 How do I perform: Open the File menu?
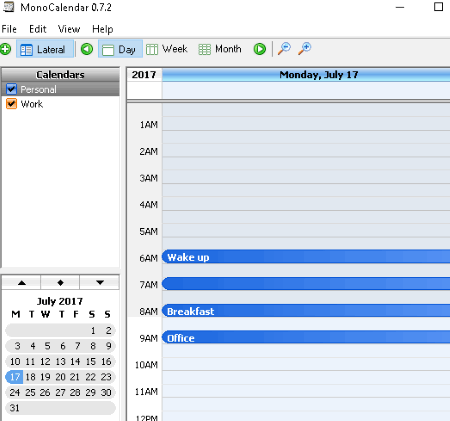(x=9, y=29)
